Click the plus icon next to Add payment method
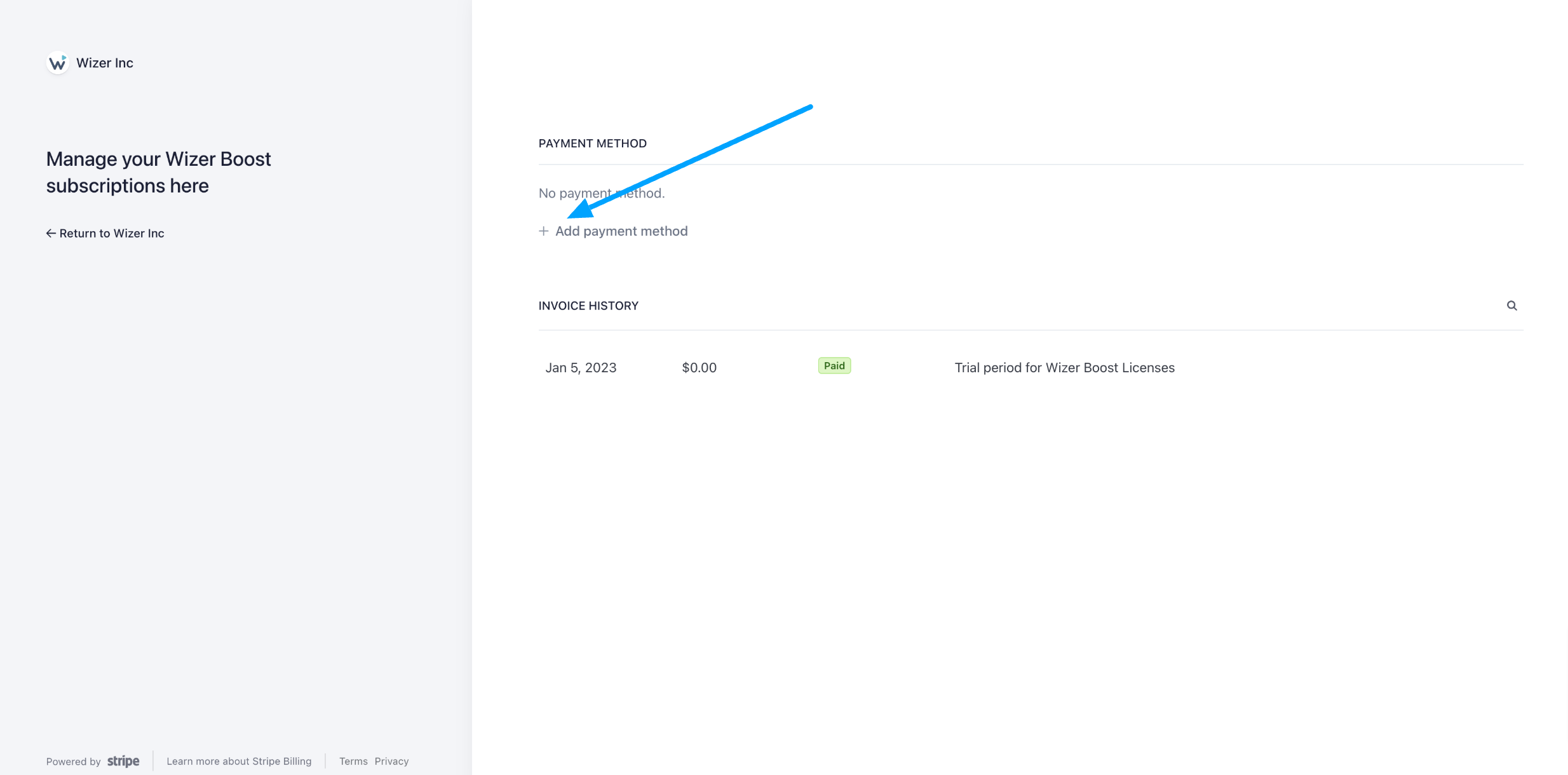The image size is (1568, 775). pos(544,231)
